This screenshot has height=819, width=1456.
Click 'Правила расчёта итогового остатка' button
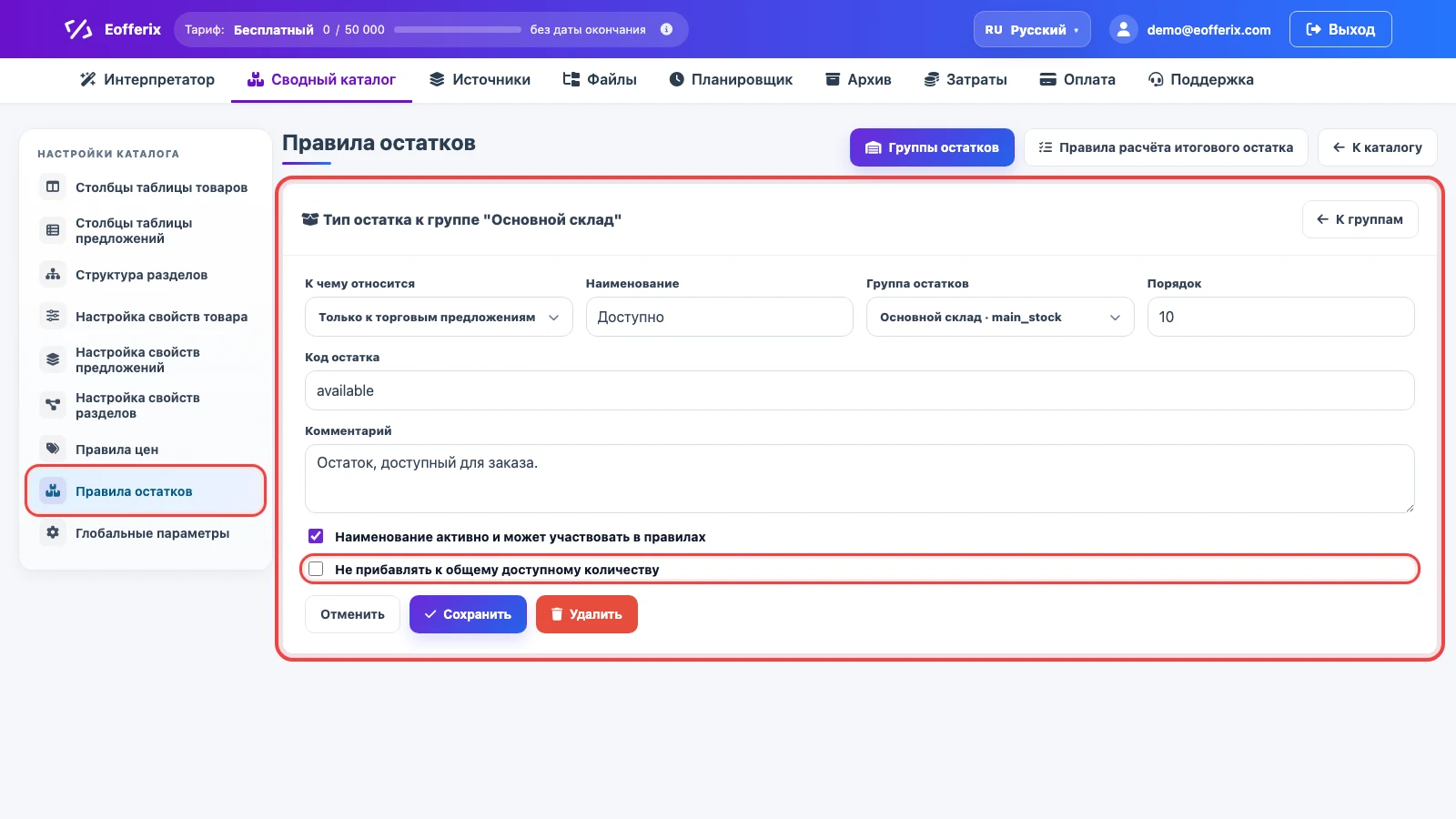[1166, 147]
